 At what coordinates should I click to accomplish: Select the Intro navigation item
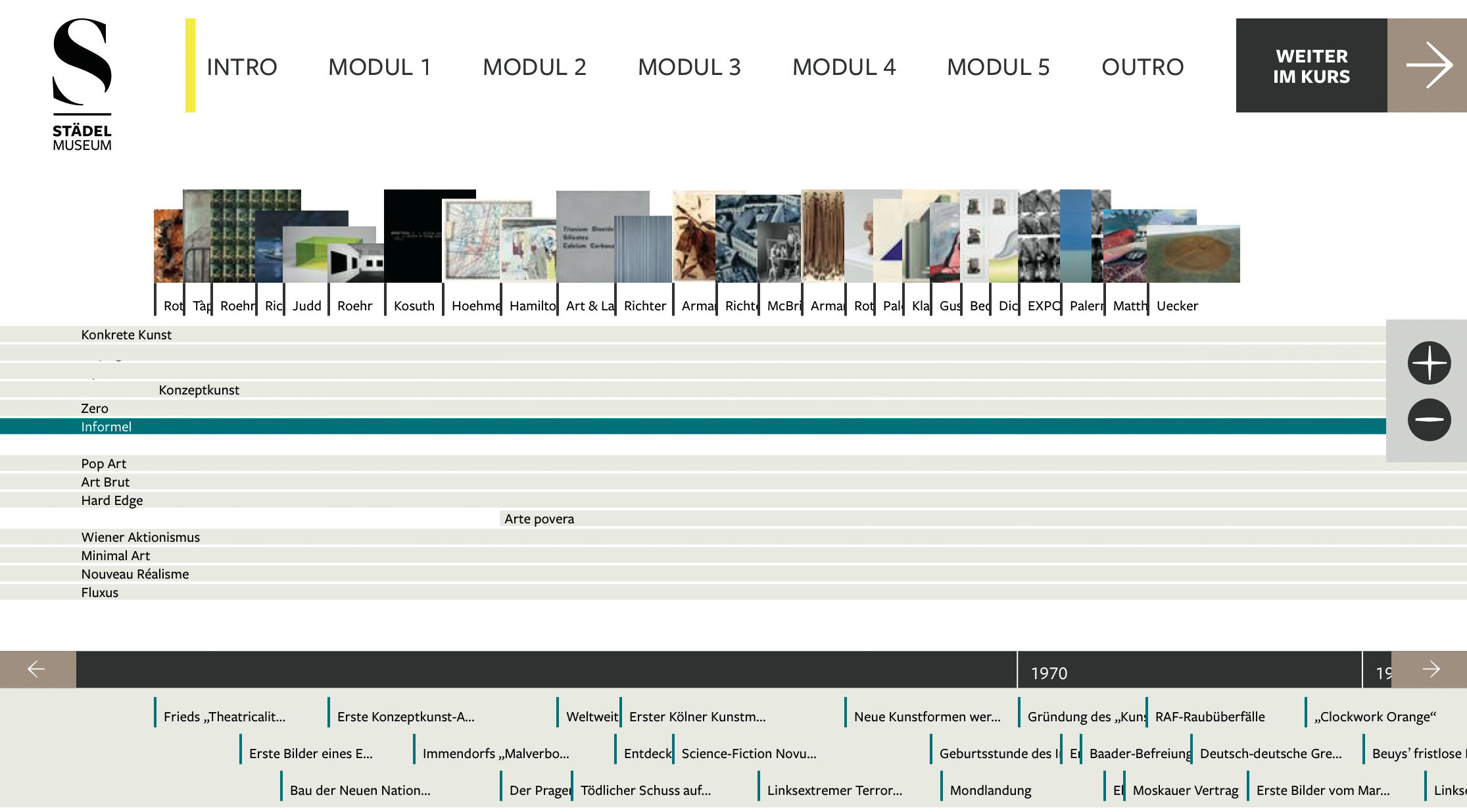point(241,67)
